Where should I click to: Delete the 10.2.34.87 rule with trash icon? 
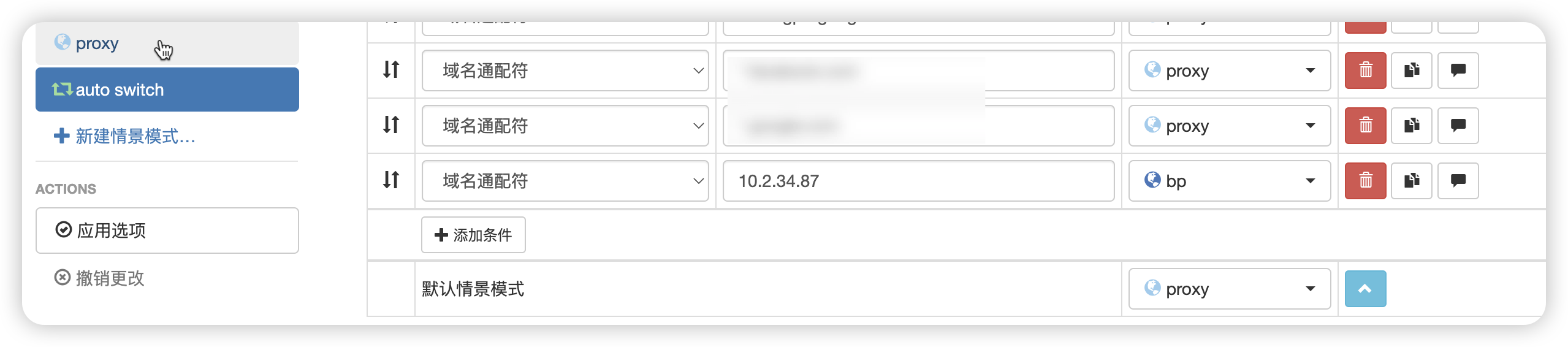[x=1365, y=181]
